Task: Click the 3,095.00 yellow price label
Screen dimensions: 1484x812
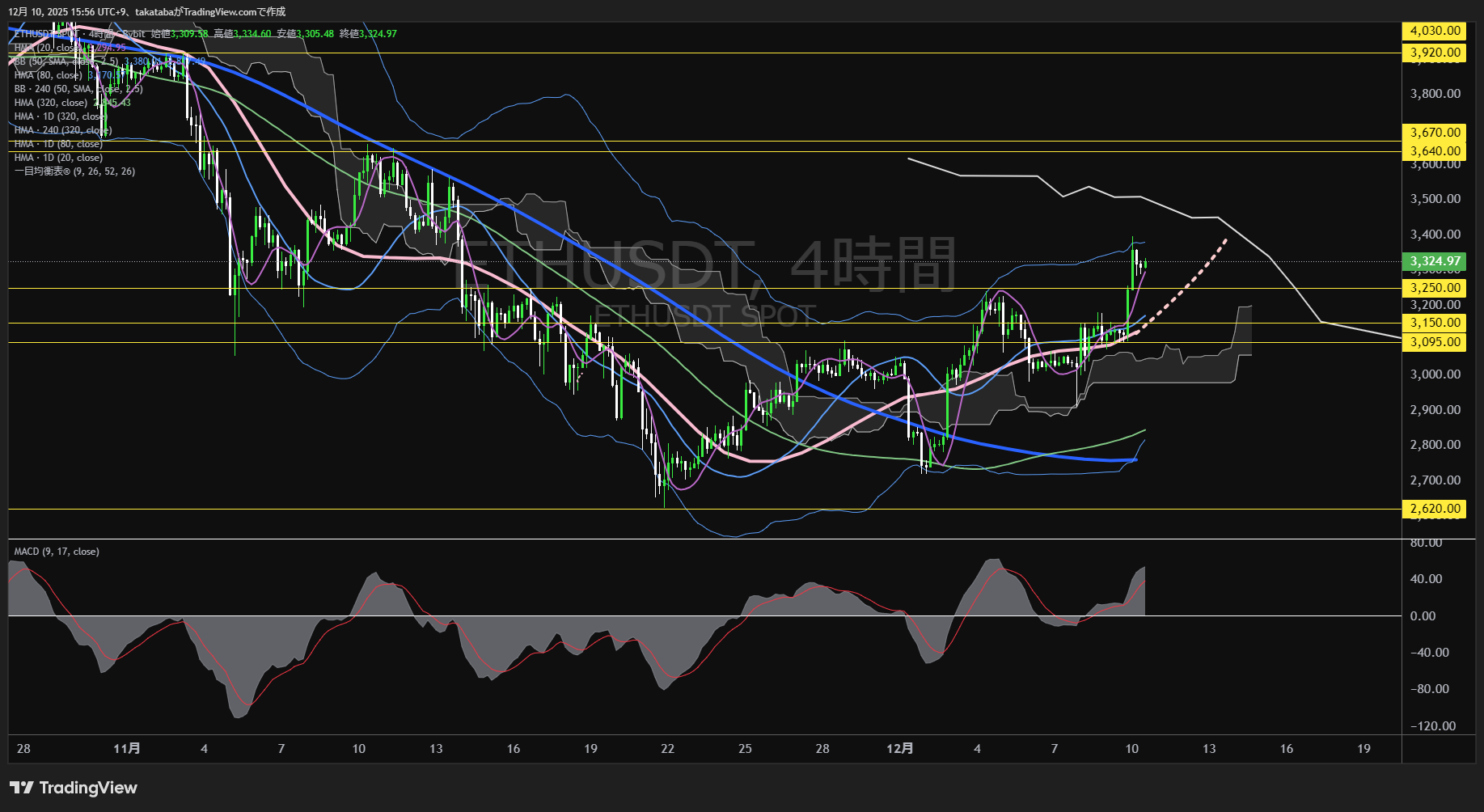Action: point(1435,342)
